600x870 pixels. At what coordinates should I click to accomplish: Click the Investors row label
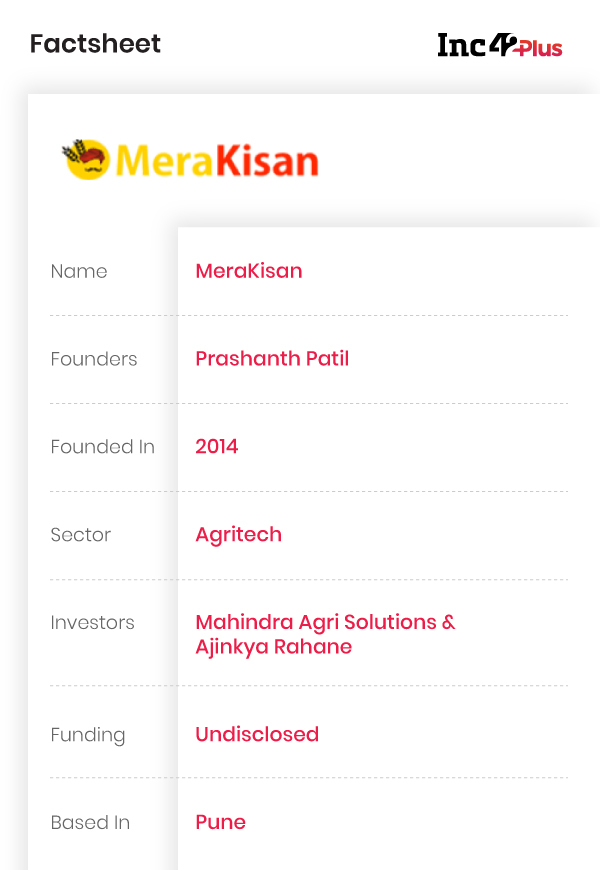[93, 623]
